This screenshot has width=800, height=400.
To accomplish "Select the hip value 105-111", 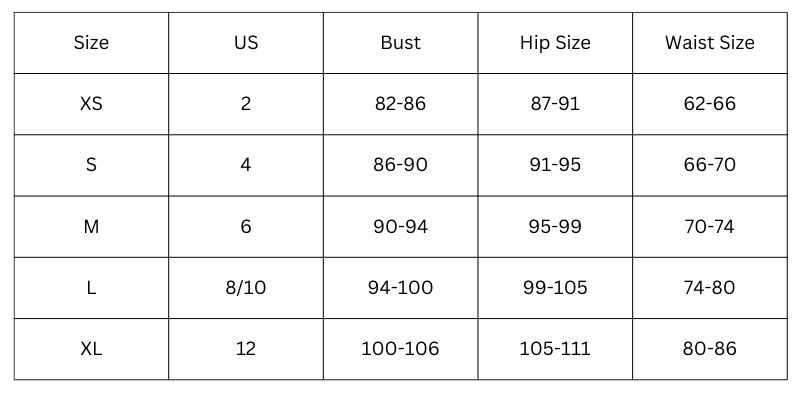I will point(555,349).
